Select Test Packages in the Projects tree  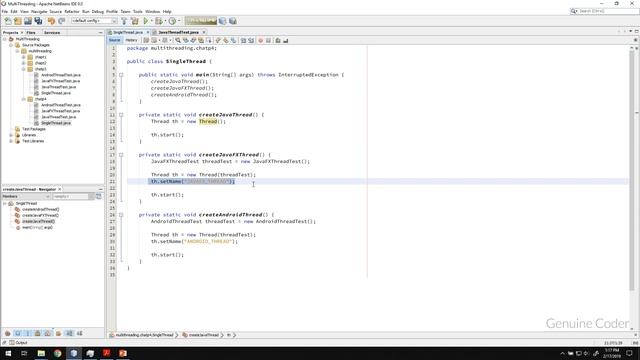(x=33, y=129)
